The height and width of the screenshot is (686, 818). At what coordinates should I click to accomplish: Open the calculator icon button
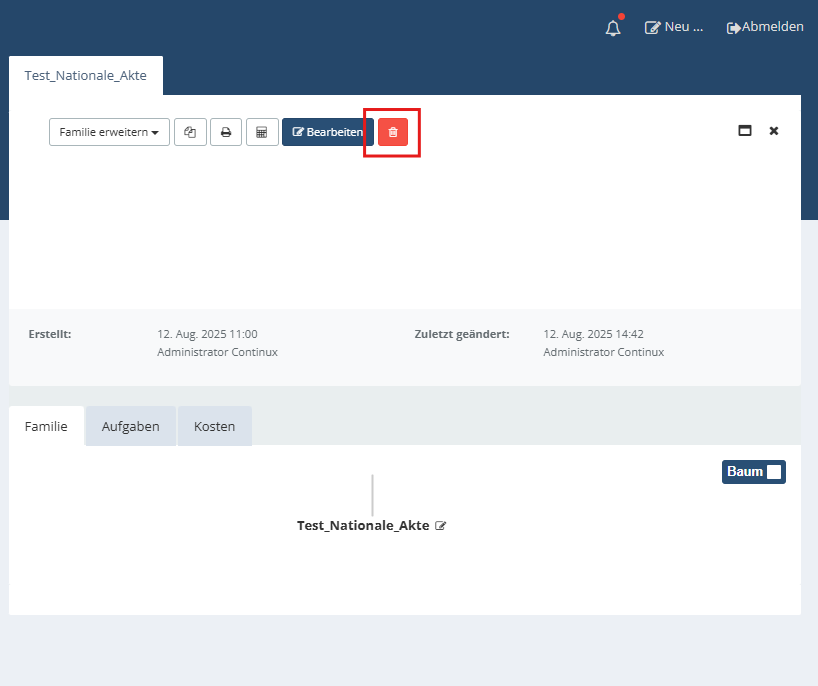(x=262, y=132)
